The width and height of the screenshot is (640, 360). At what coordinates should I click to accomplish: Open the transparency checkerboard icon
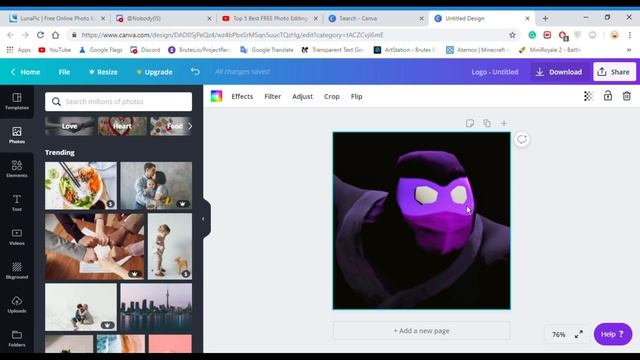588,96
